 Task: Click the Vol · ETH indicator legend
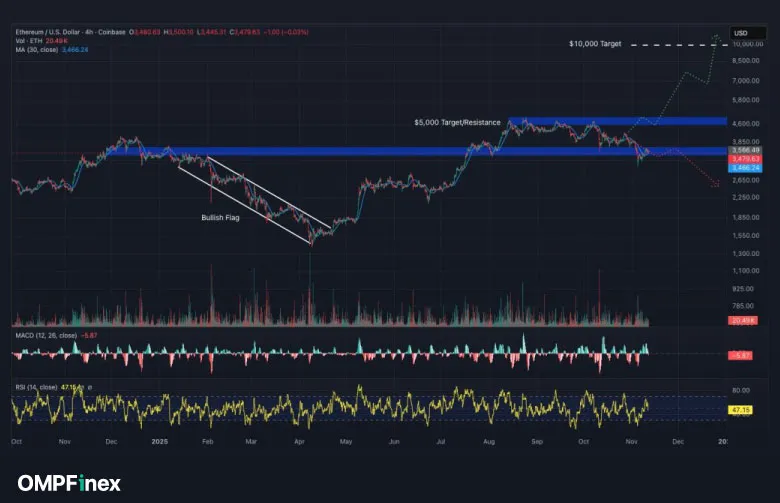pyautogui.click(x=27, y=43)
